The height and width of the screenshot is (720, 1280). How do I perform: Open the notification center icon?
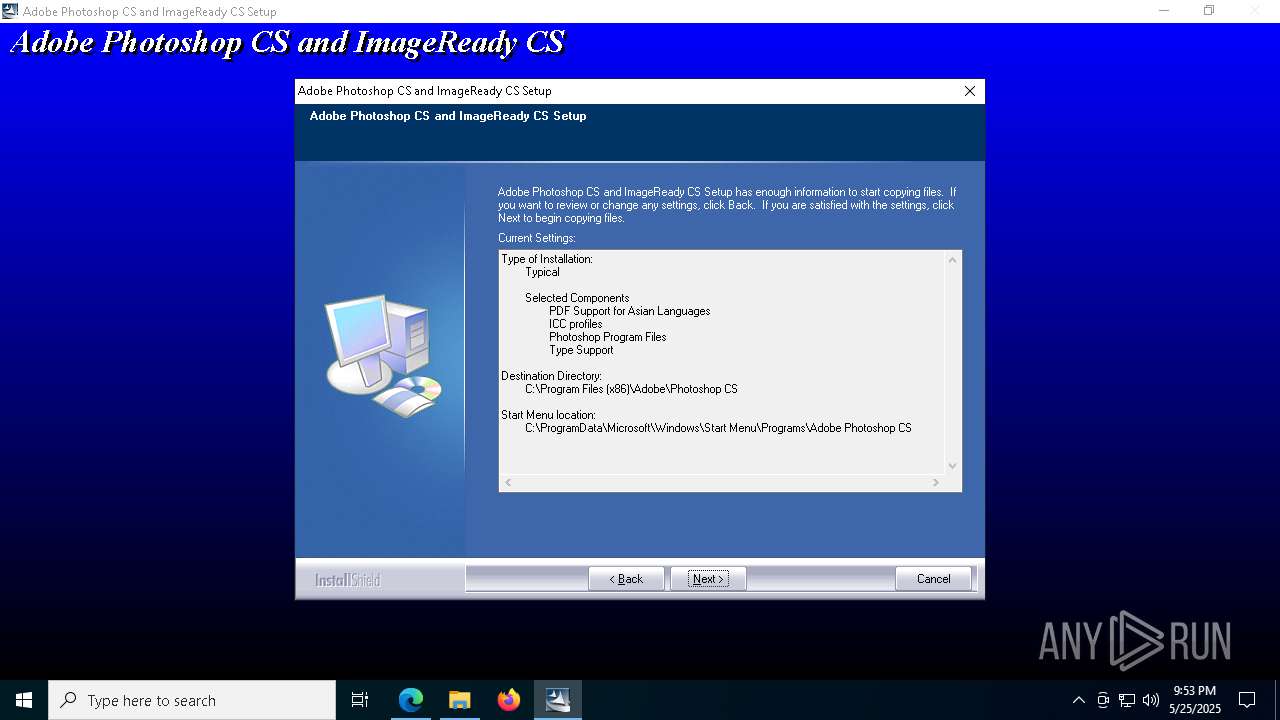pyautogui.click(x=1247, y=700)
